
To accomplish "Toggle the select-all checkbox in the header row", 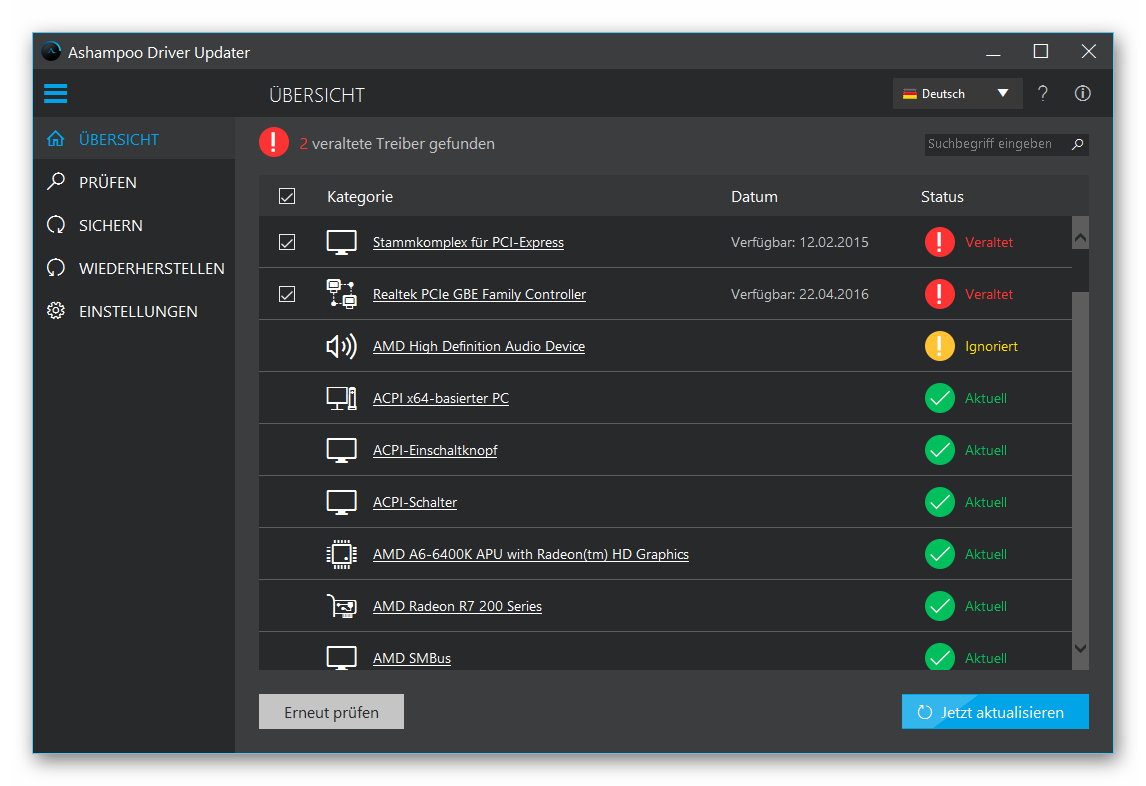I will [287, 196].
